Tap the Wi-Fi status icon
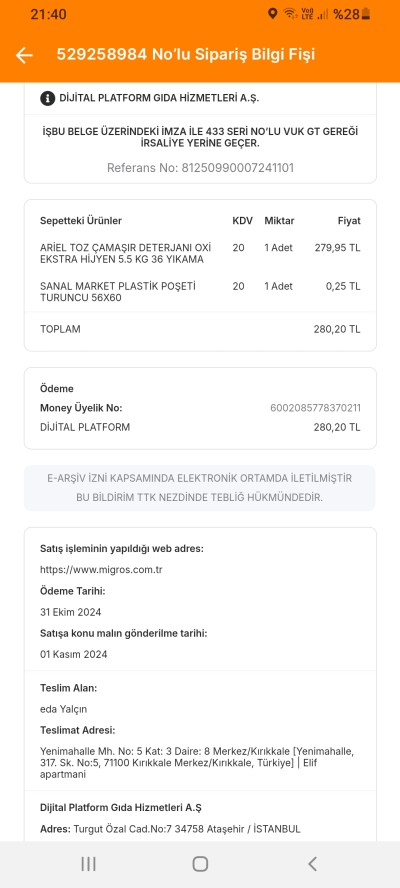Viewport: 400px width, 888px height. [x=290, y=14]
